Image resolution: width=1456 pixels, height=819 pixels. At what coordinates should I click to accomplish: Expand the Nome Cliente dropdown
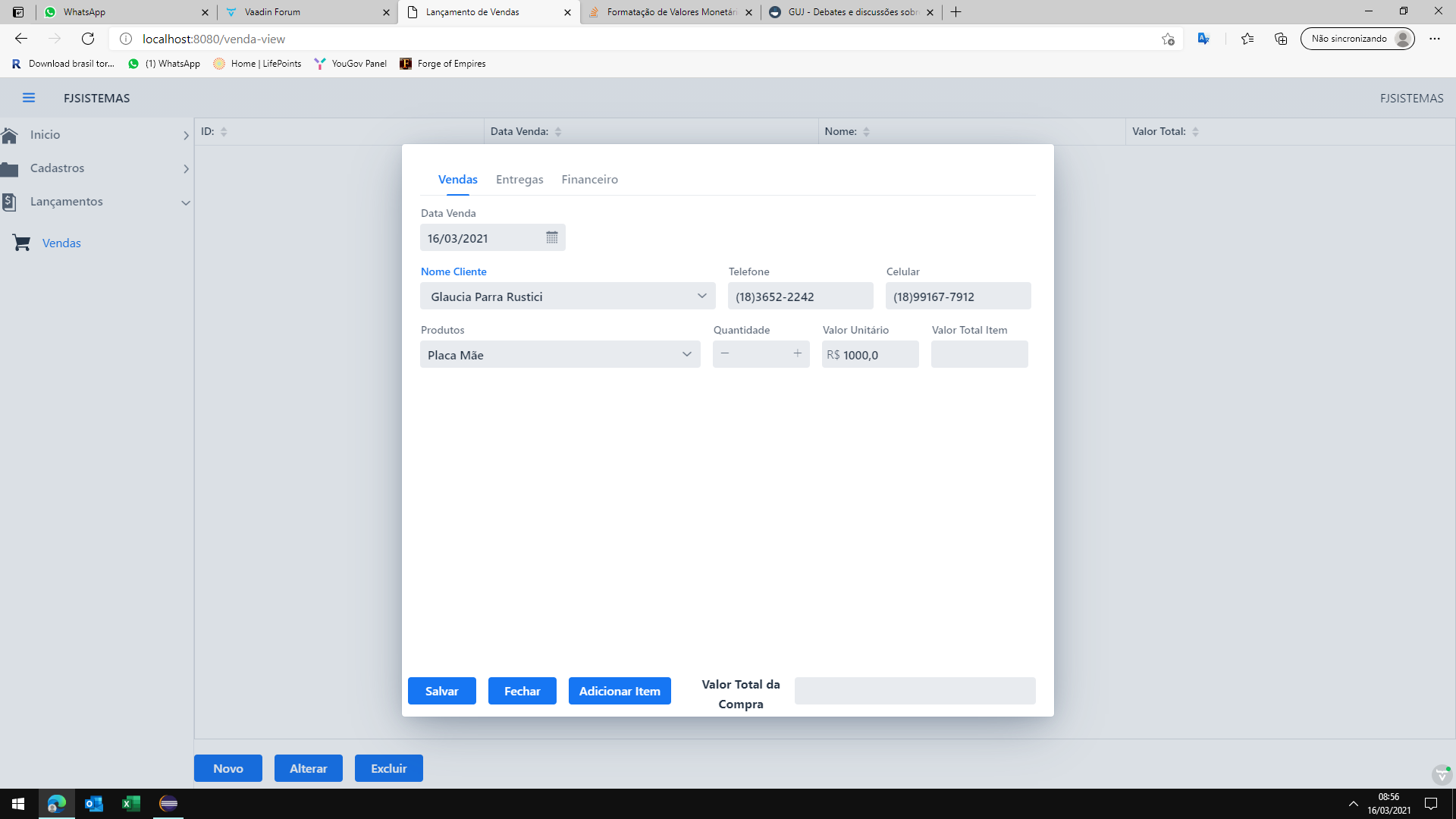pos(701,296)
